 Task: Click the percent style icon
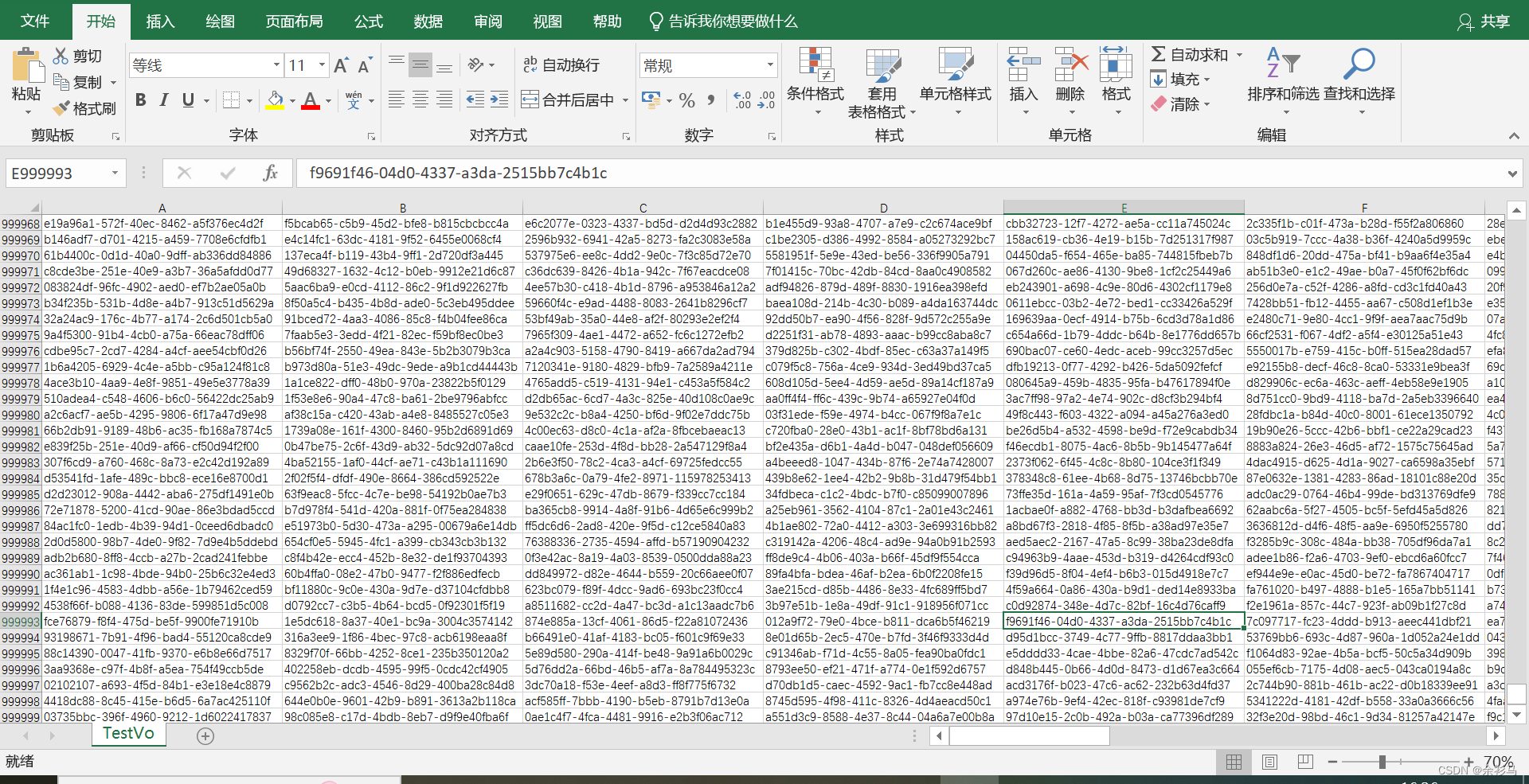point(686,99)
